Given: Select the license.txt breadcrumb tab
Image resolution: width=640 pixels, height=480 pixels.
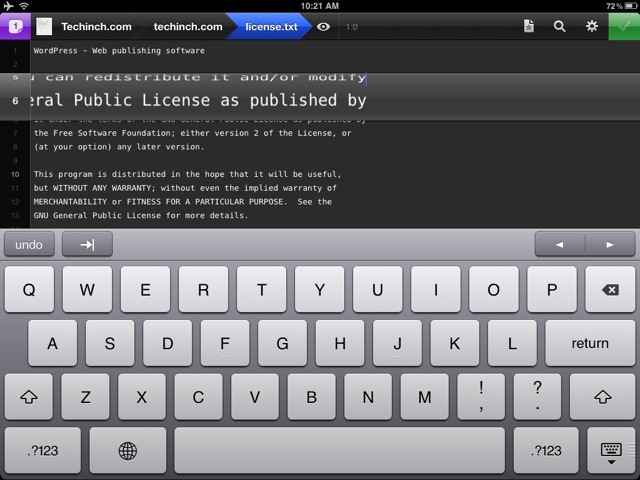Looking at the screenshot, I should click(x=271, y=27).
